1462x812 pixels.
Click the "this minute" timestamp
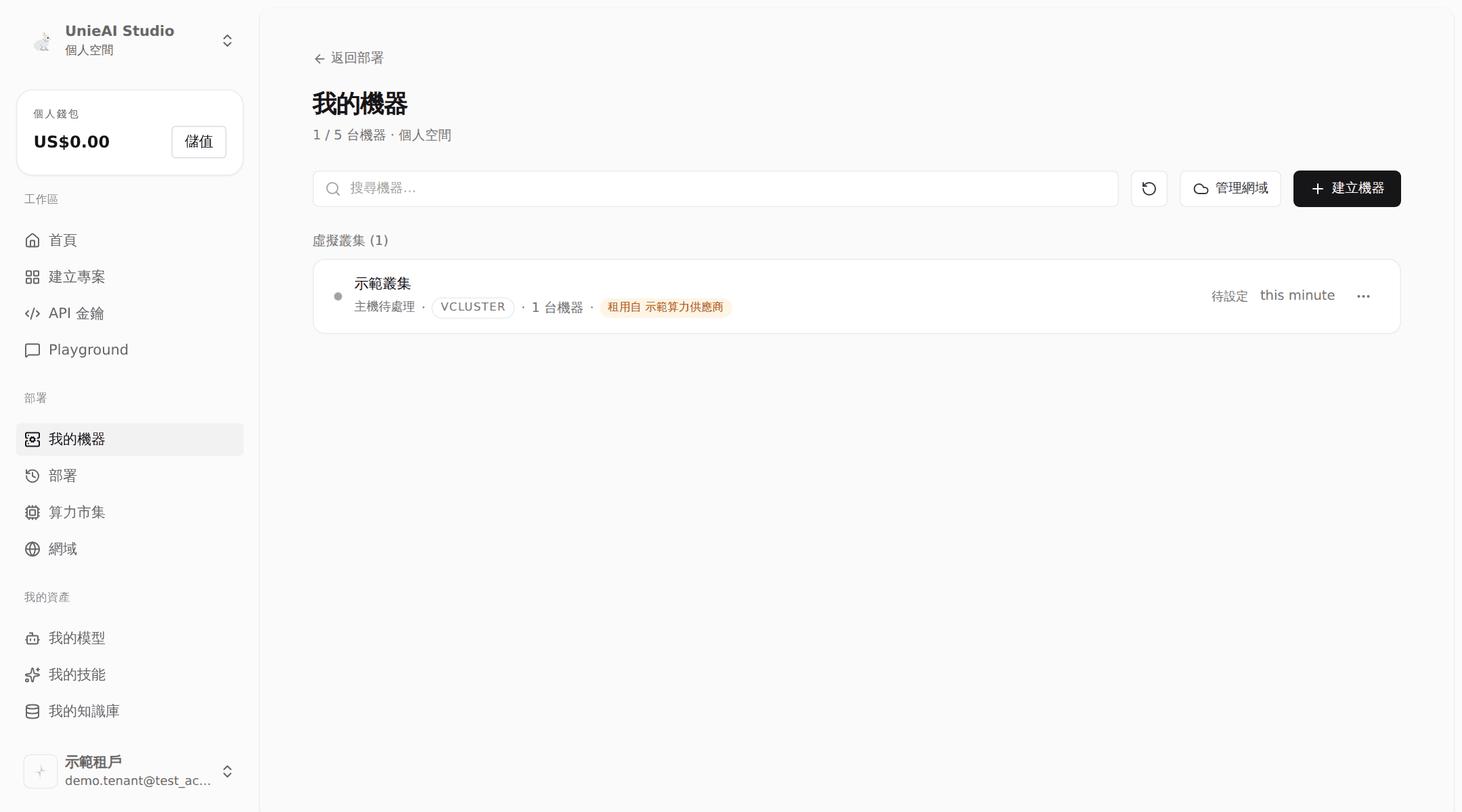(1298, 296)
